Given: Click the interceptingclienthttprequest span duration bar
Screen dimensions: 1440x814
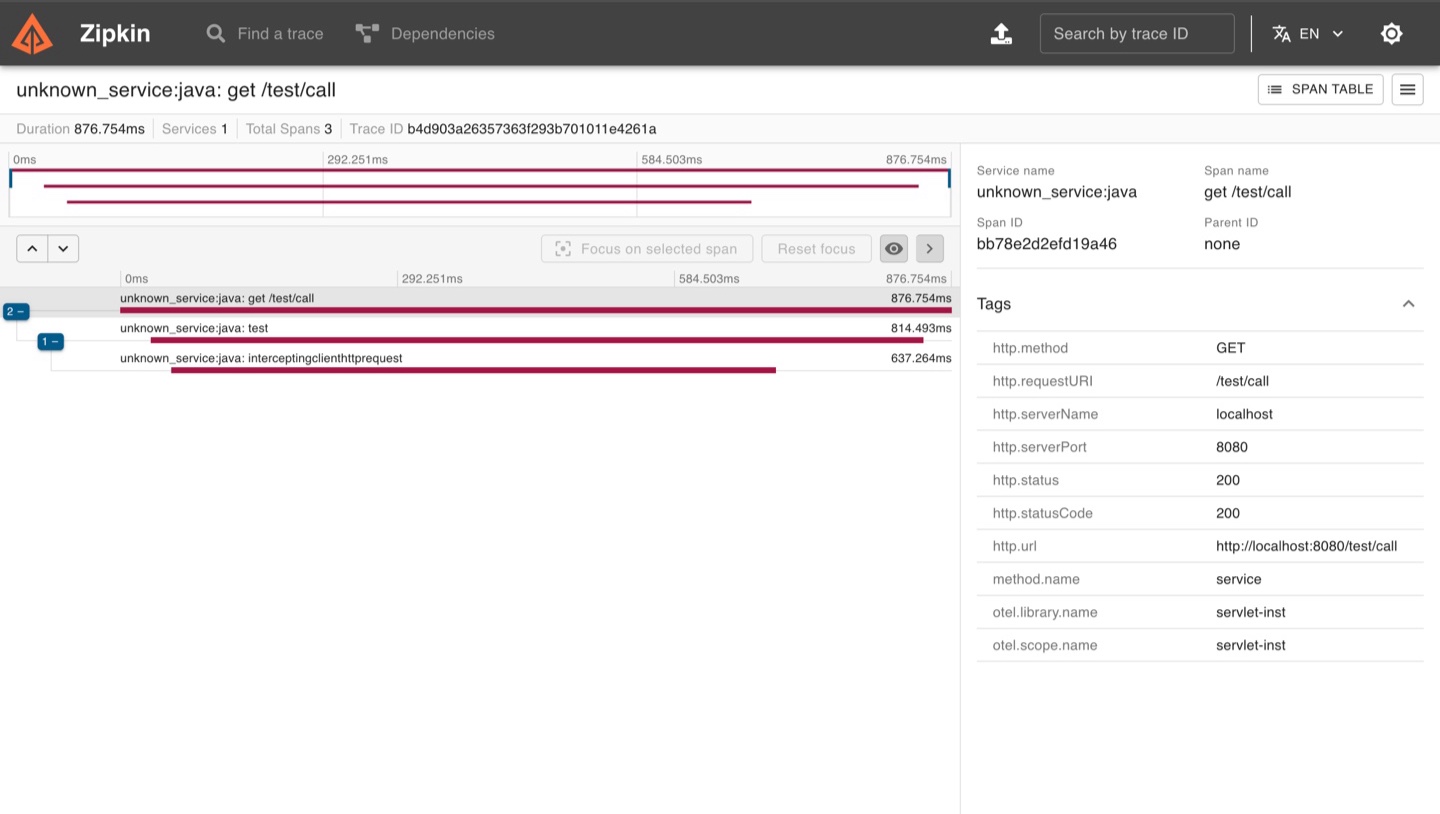Looking at the screenshot, I should click(473, 371).
